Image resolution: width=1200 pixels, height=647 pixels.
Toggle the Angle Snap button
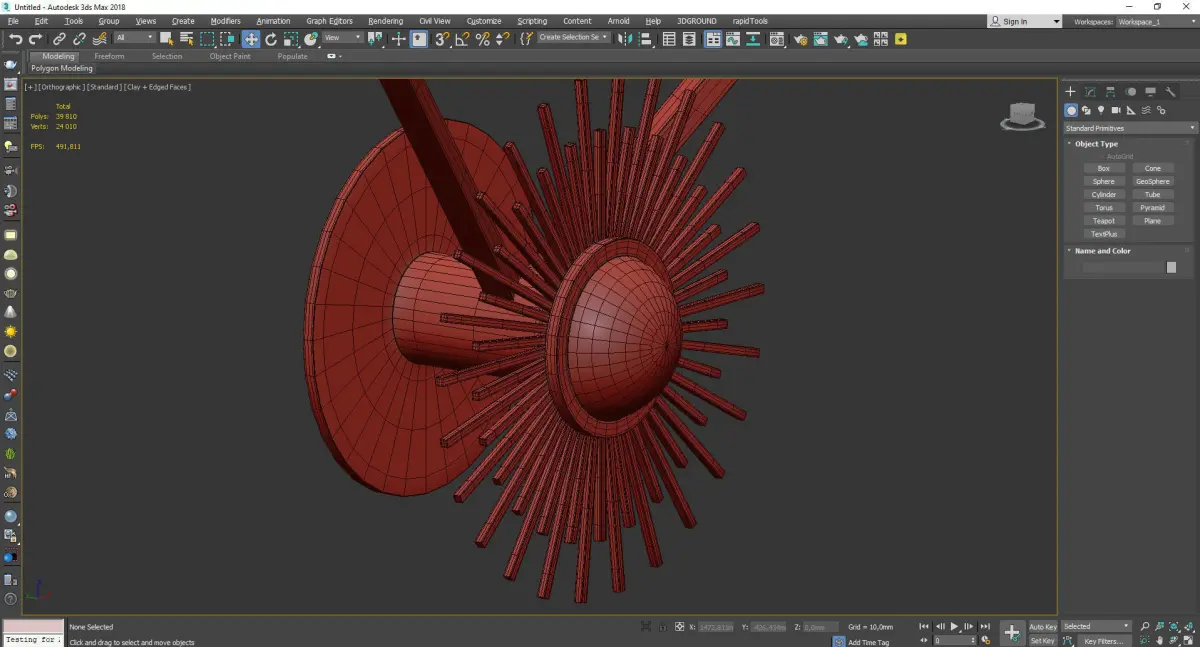[462, 39]
